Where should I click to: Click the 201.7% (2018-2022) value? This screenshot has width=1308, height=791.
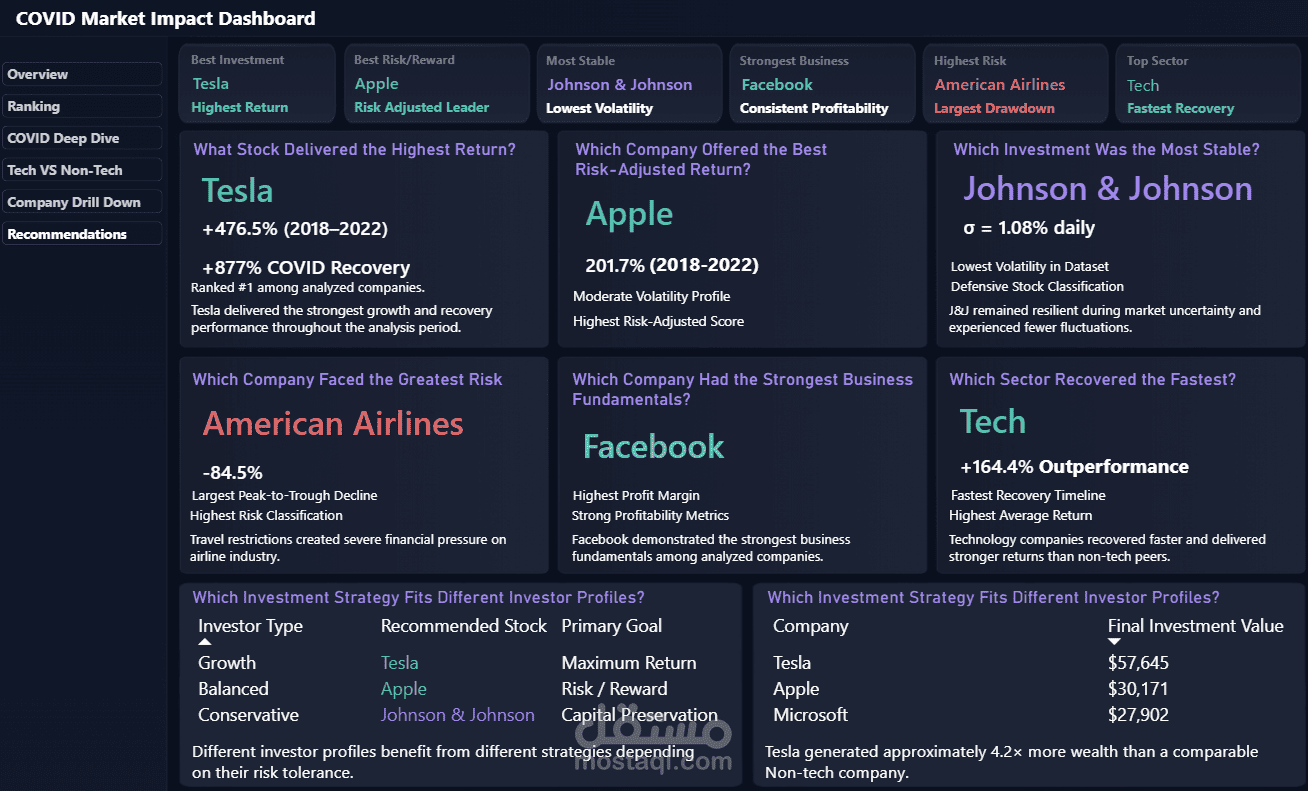[672, 265]
